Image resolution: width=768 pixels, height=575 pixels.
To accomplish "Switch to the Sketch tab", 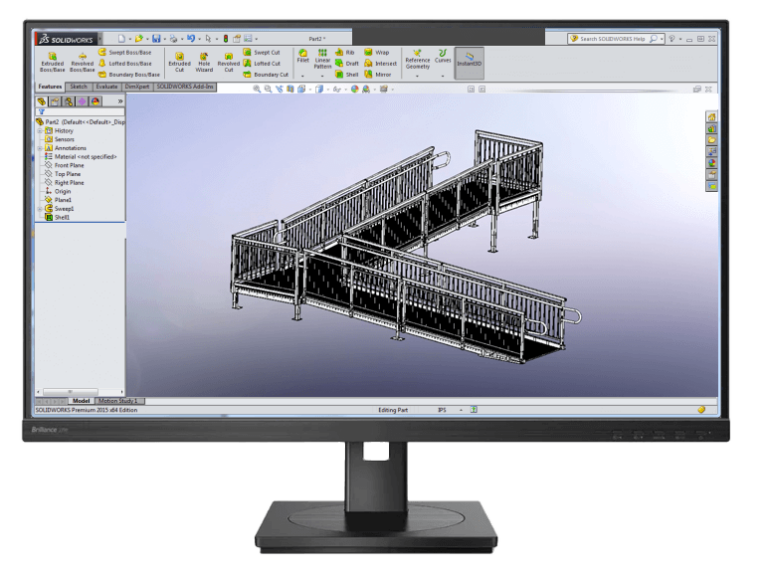I will click(78, 87).
